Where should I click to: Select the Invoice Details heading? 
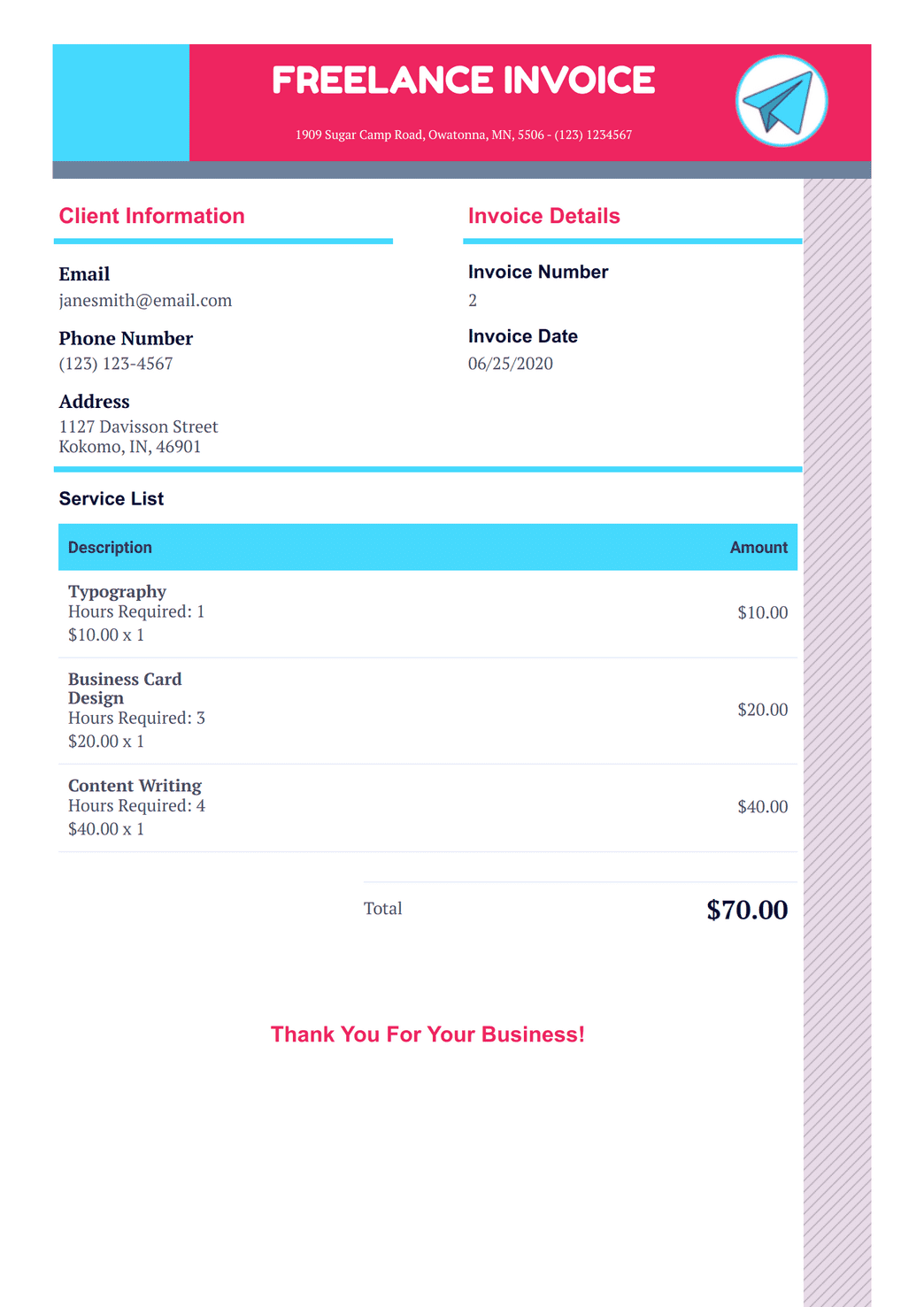tap(543, 216)
